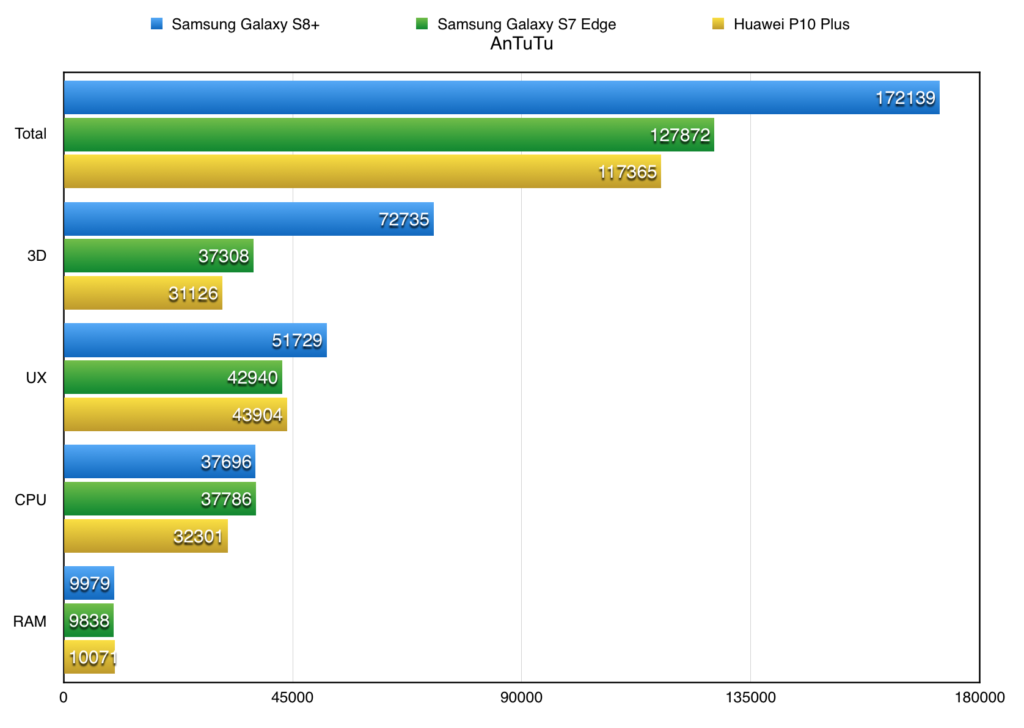Image resolution: width=1024 pixels, height=728 pixels.
Task: Select the green bar showing 127872
Action: click(x=389, y=135)
